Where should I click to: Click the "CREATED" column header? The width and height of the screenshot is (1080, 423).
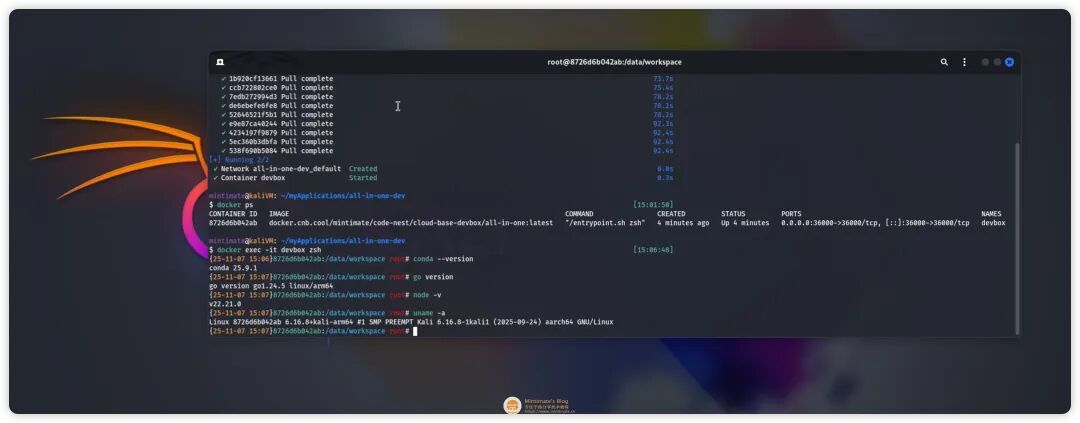pos(671,214)
